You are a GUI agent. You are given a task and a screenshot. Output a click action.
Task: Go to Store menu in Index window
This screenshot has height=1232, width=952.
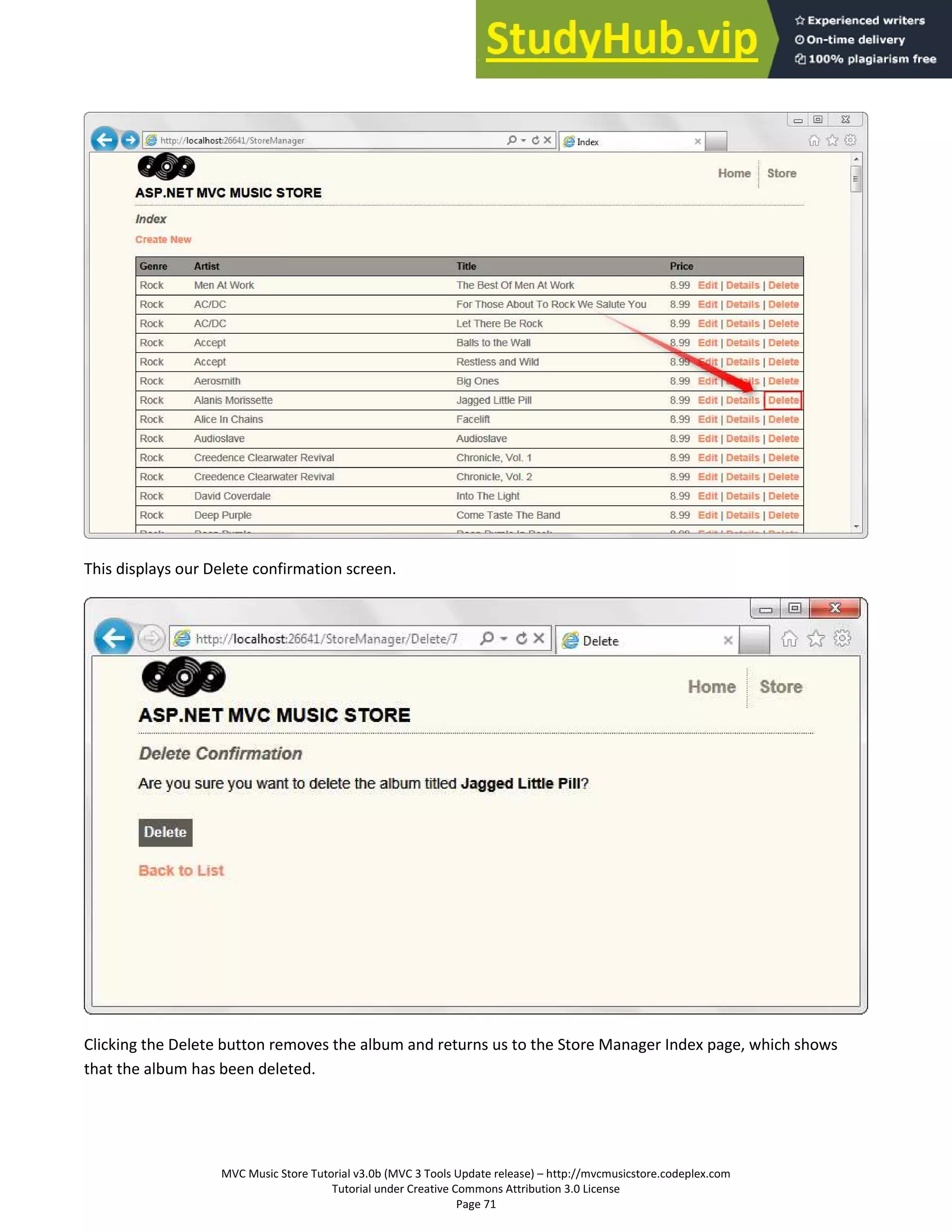(782, 173)
